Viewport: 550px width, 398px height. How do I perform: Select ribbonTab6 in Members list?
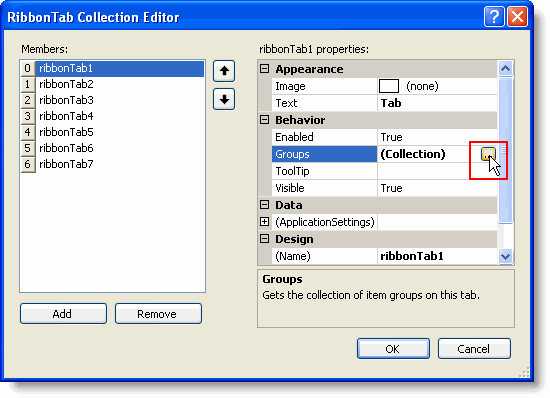coord(120,148)
